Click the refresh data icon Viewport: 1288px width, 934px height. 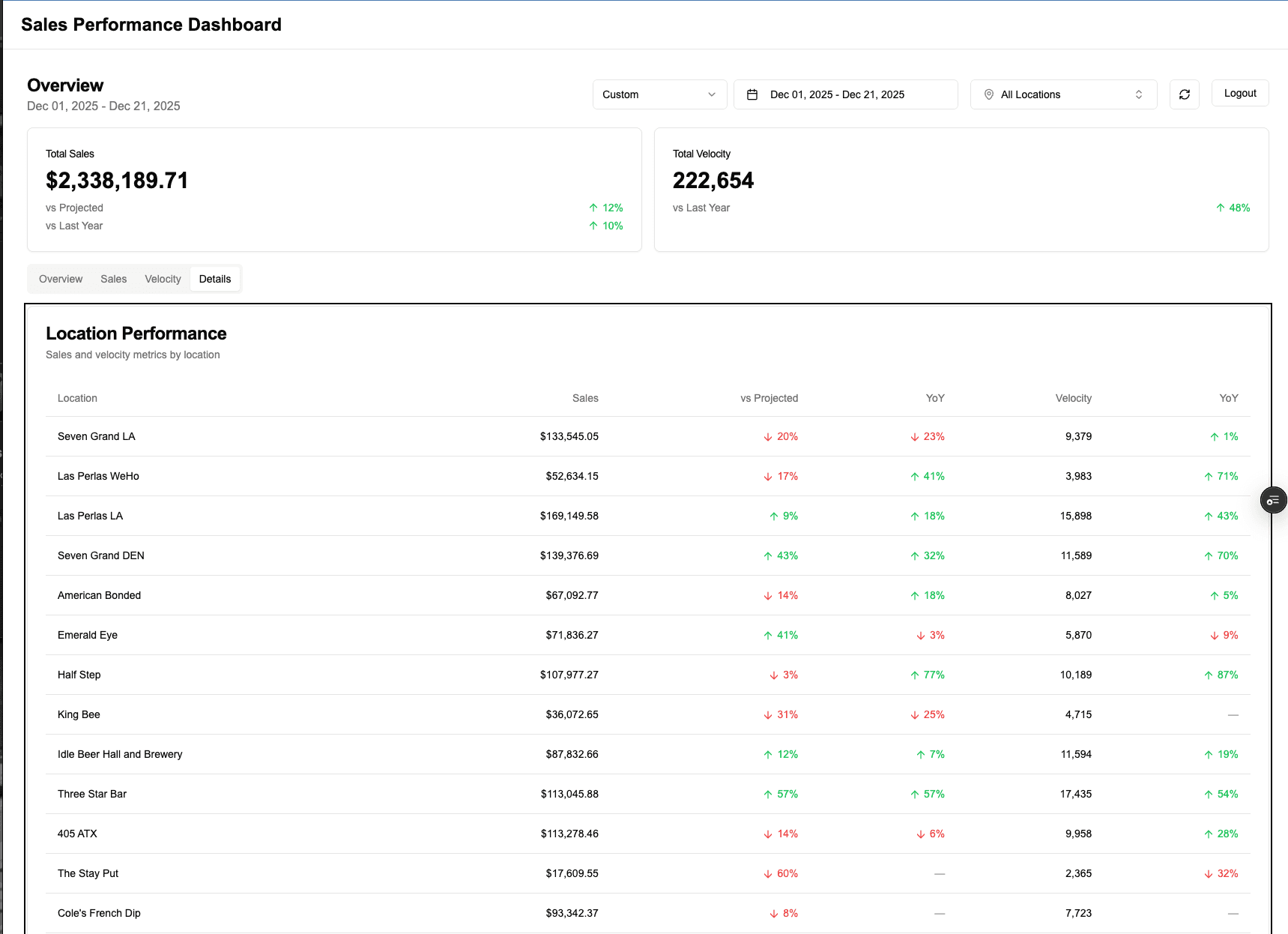(1184, 94)
